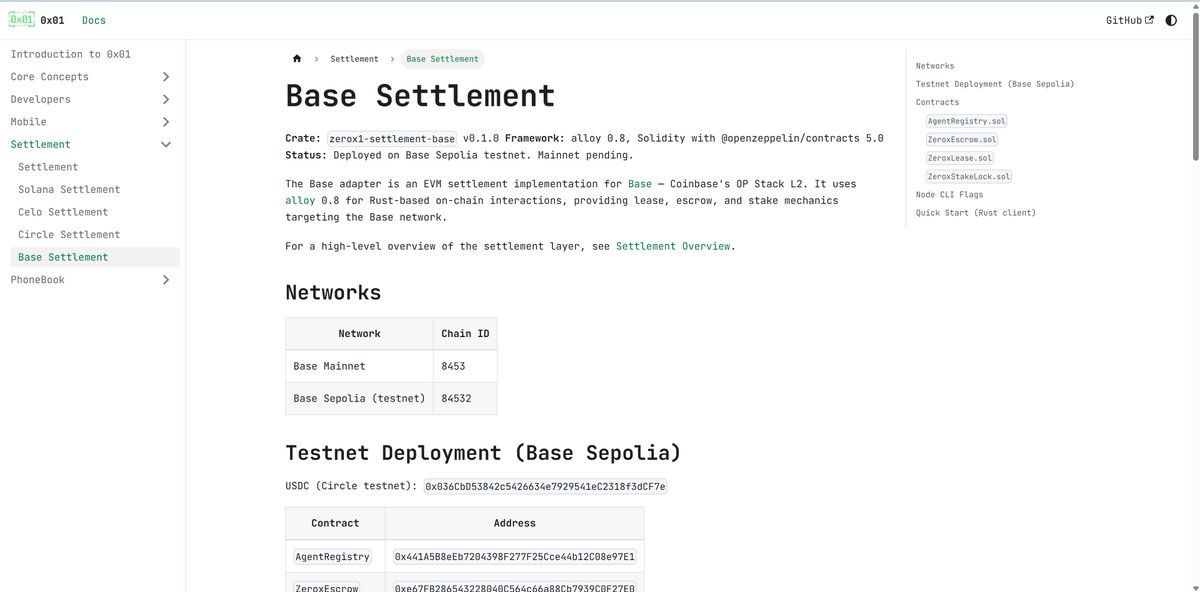
Task: Jump to ZeroxStakeLock.sol TOC entry
Action: [969, 176]
